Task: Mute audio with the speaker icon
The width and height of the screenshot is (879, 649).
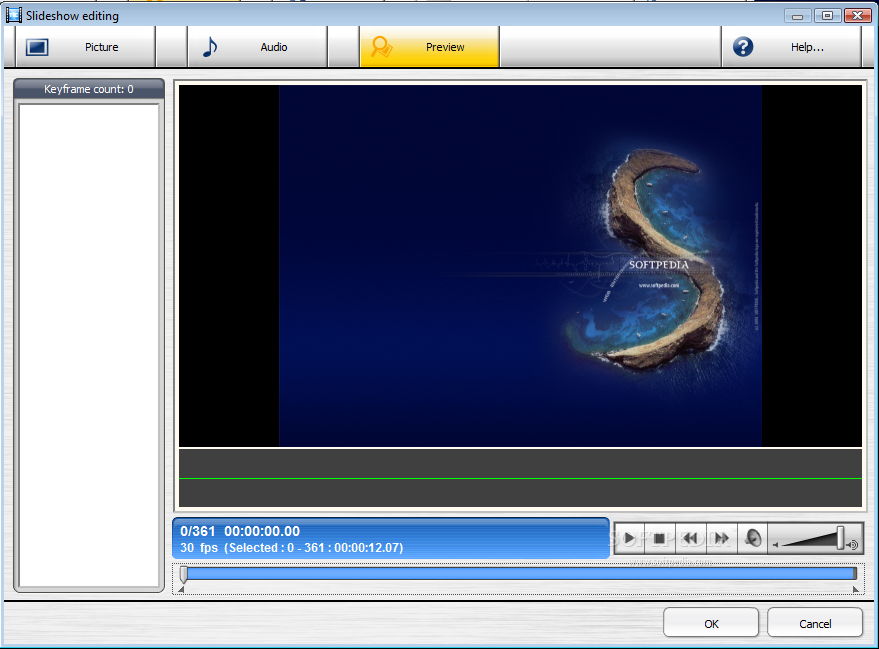Action: click(753, 539)
